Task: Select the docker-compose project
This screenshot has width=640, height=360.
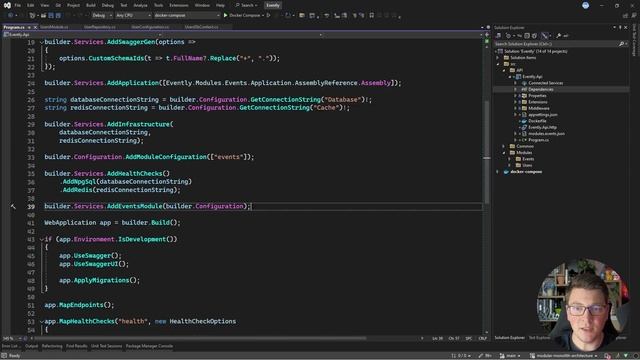Action: pos(526,172)
